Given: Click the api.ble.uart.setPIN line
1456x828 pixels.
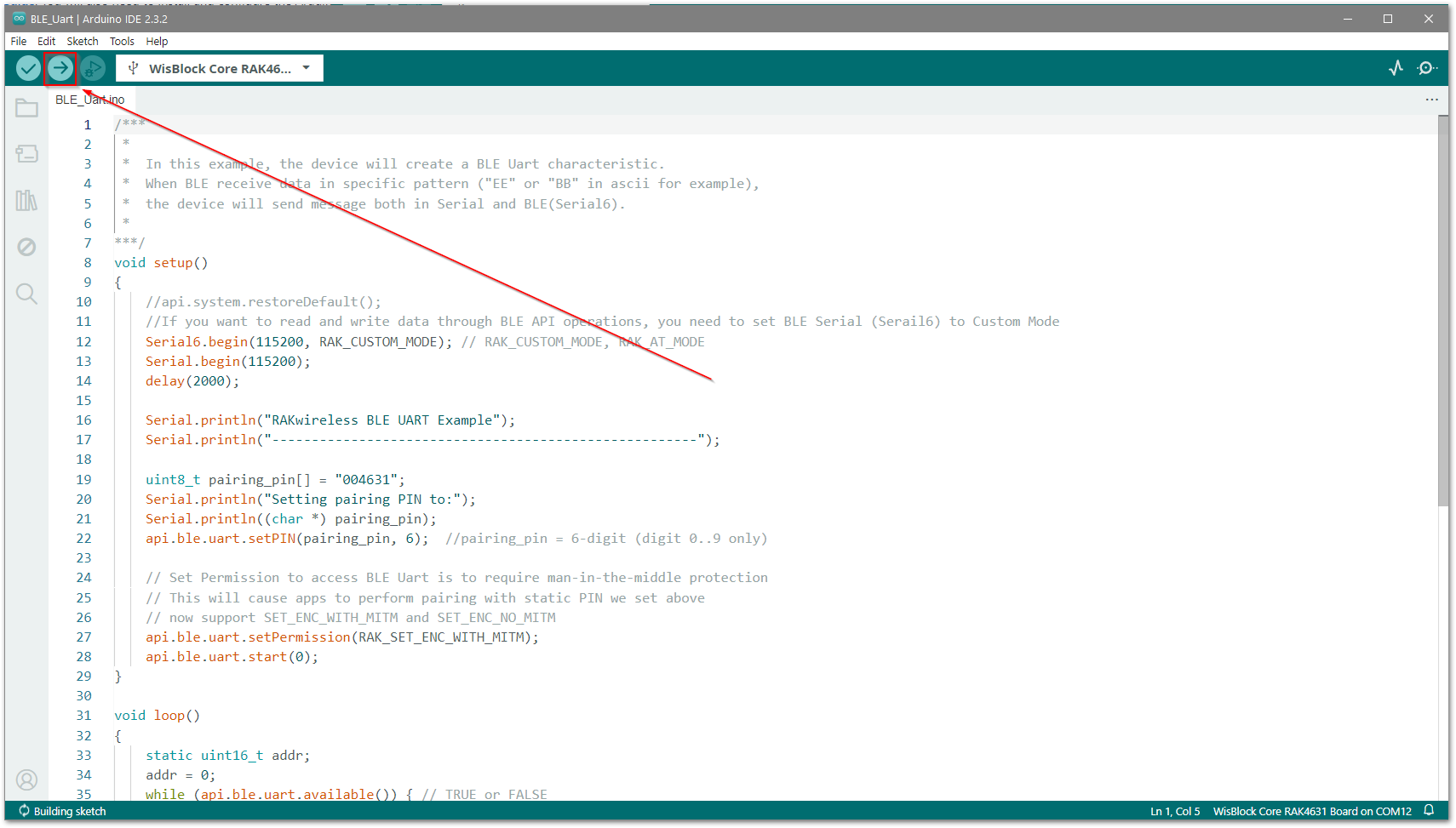Looking at the screenshot, I should click(456, 539).
